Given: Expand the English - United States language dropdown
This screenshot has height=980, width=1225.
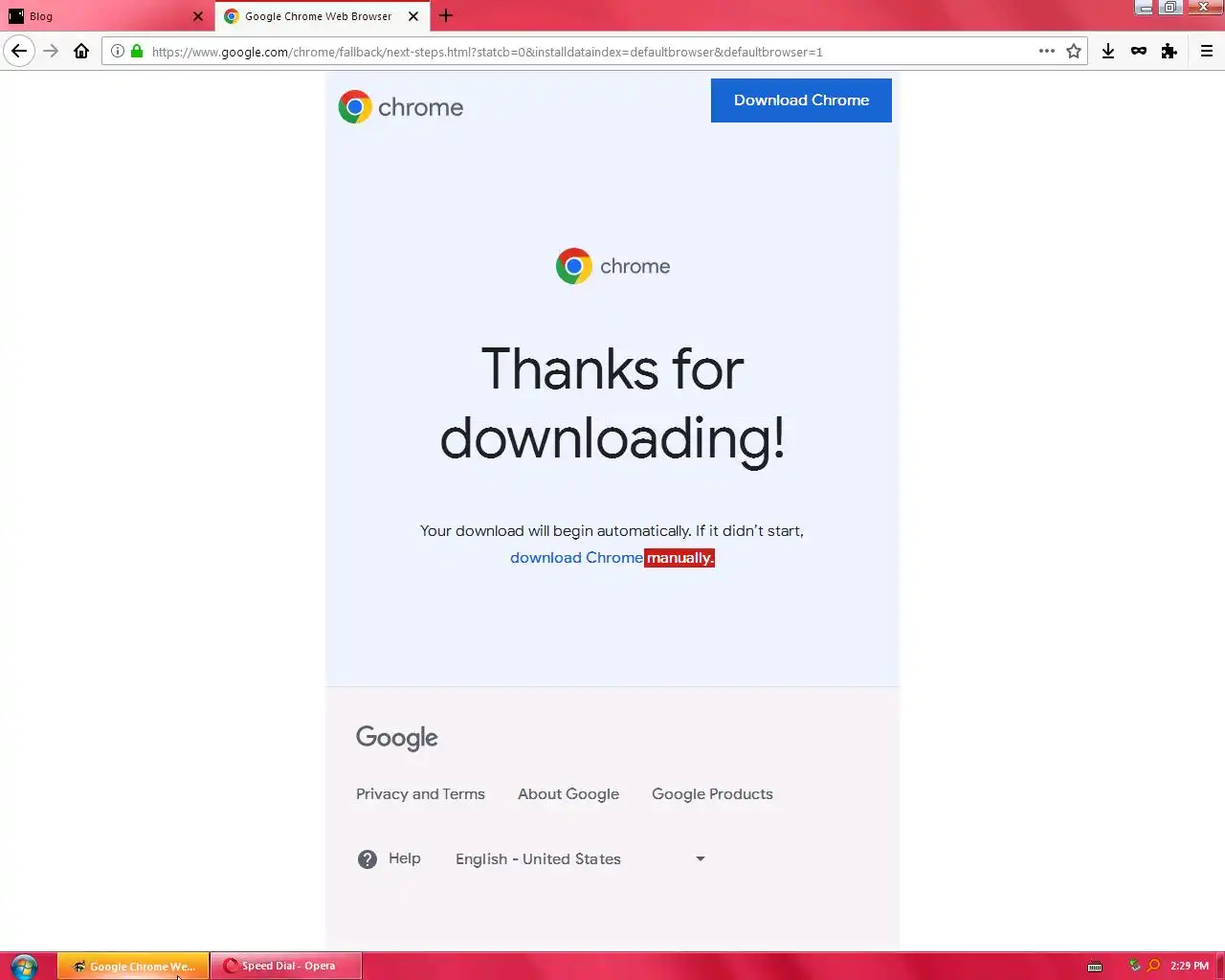Looking at the screenshot, I should pyautogui.click(x=580, y=859).
